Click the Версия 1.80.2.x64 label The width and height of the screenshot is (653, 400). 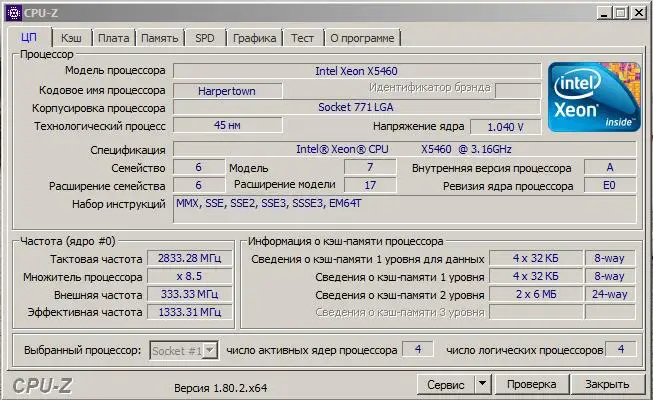[x=221, y=388]
